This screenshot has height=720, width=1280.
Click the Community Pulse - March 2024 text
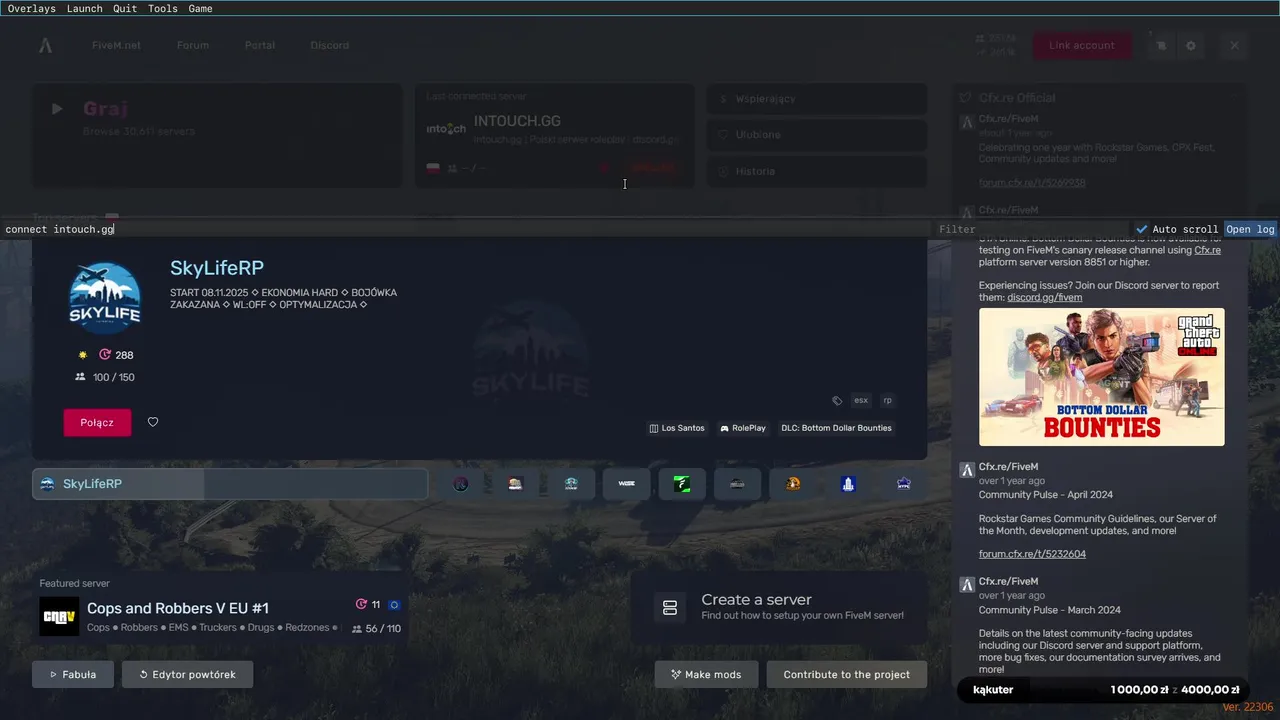[1049, 610]
